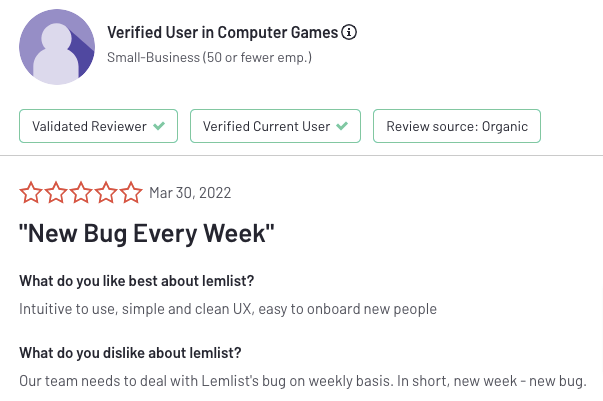This screenshot has height=401, width=603.
Task: Click the "What do you like best" heading
Action: point(138,281)
